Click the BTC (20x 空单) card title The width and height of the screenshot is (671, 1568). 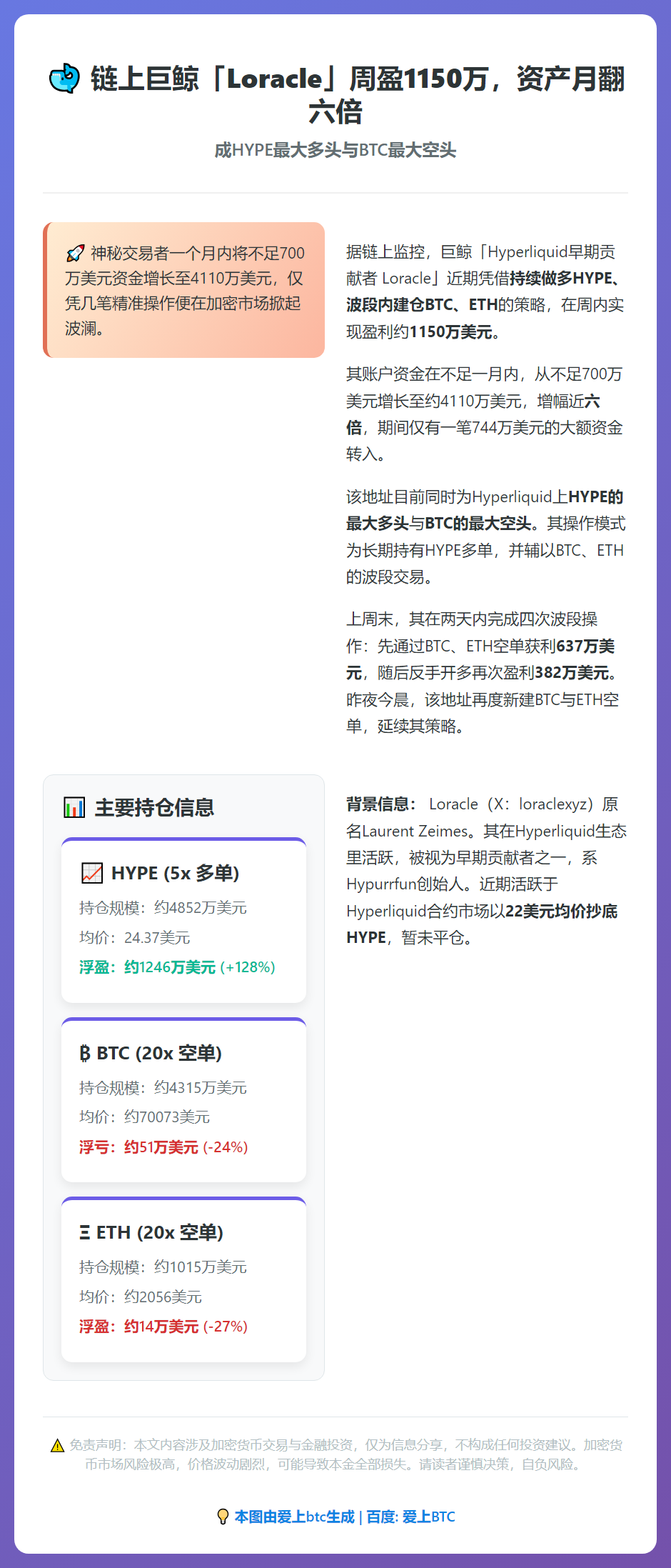point(159,1053)
